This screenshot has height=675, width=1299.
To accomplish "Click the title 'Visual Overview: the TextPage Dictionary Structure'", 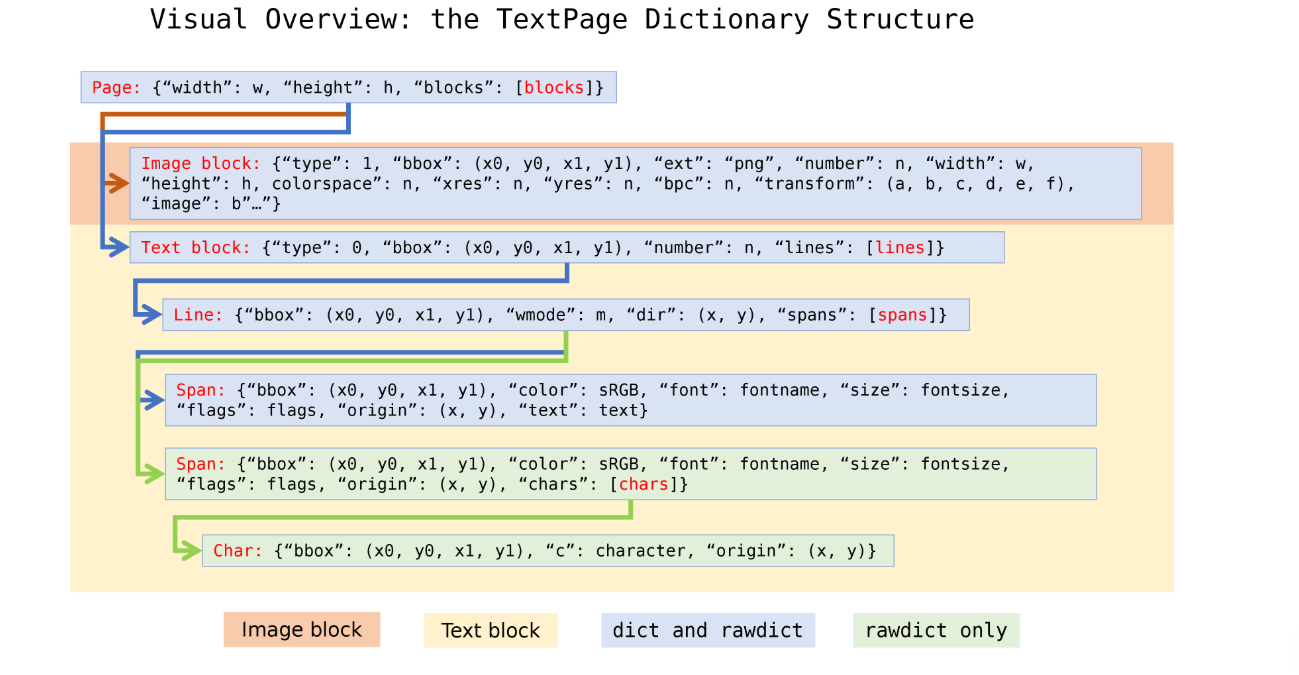I will [x=562, y=19].
